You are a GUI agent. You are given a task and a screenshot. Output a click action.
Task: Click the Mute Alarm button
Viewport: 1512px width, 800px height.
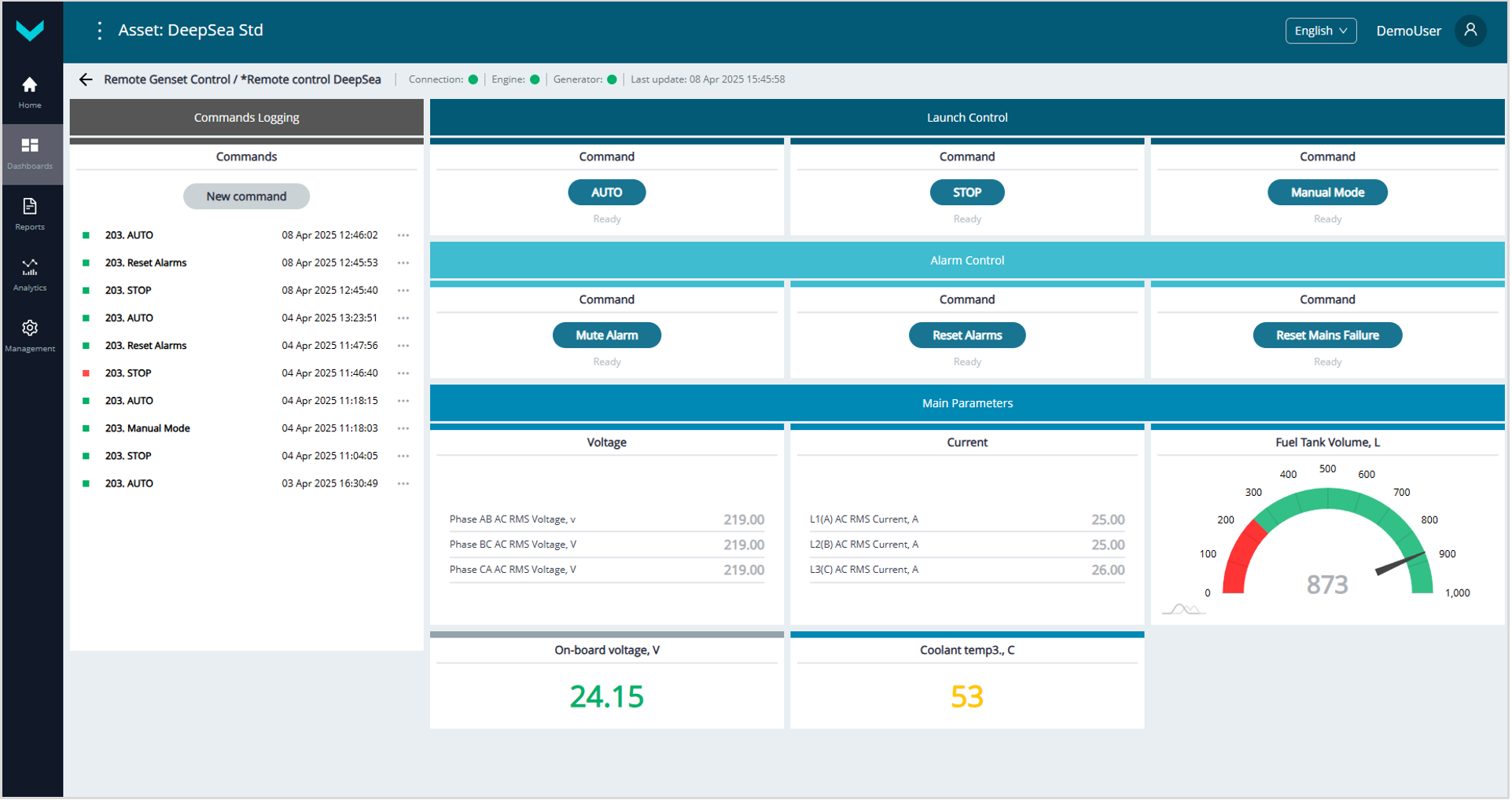click(606, 336)
